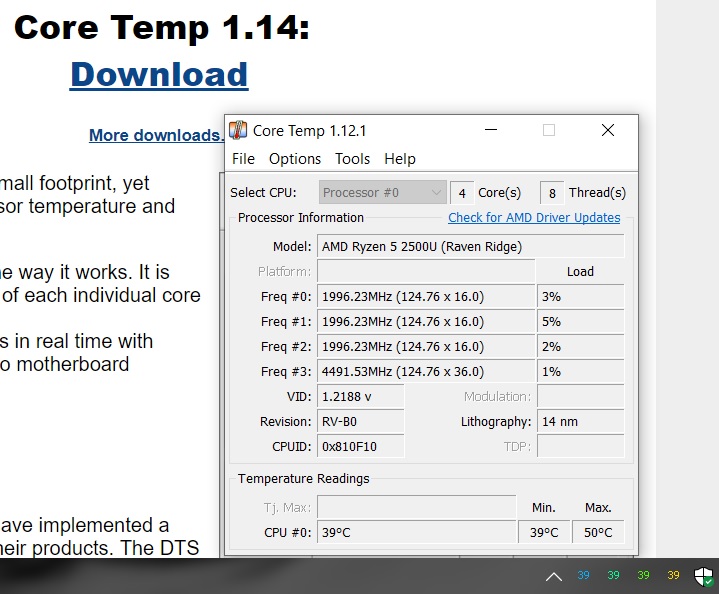
Task: Click the Core Temp thermometer title icon
Action: pos(238,130)
